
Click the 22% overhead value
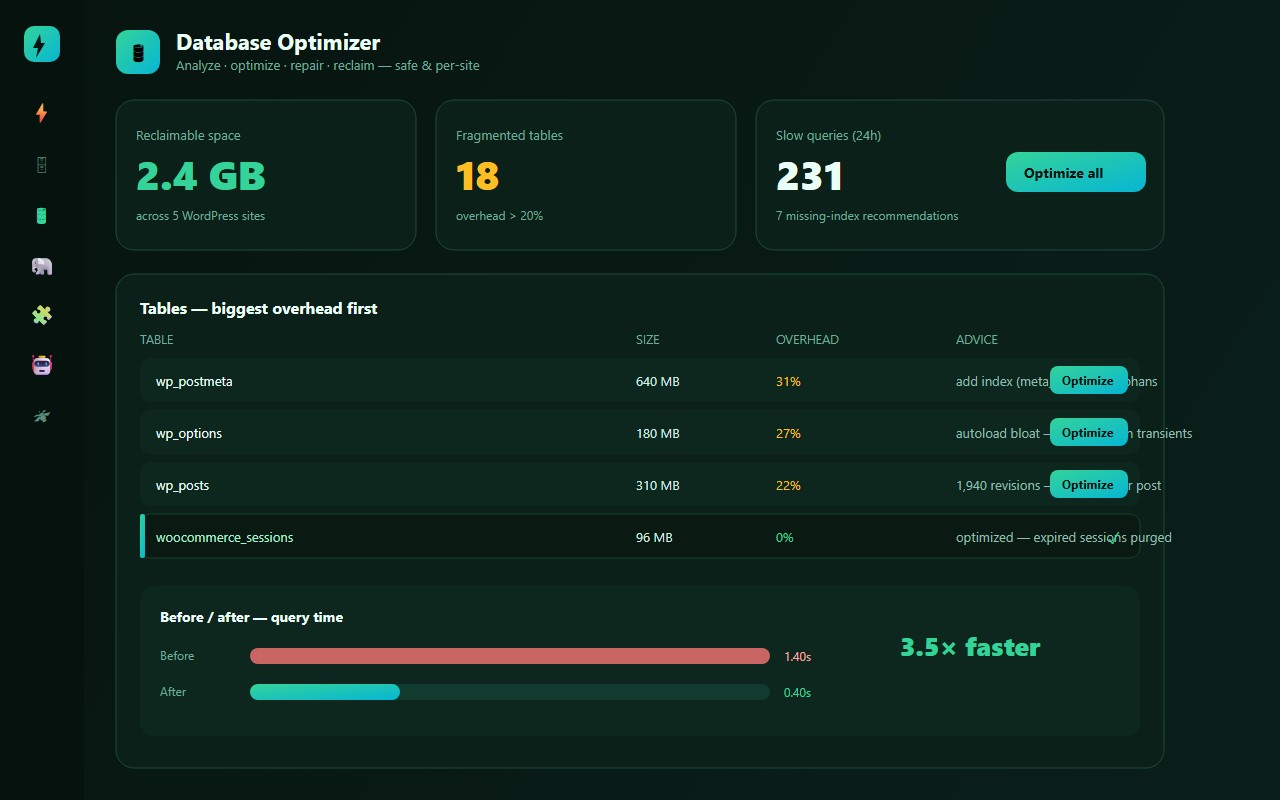pyautogui.click(x=788, y=485)
